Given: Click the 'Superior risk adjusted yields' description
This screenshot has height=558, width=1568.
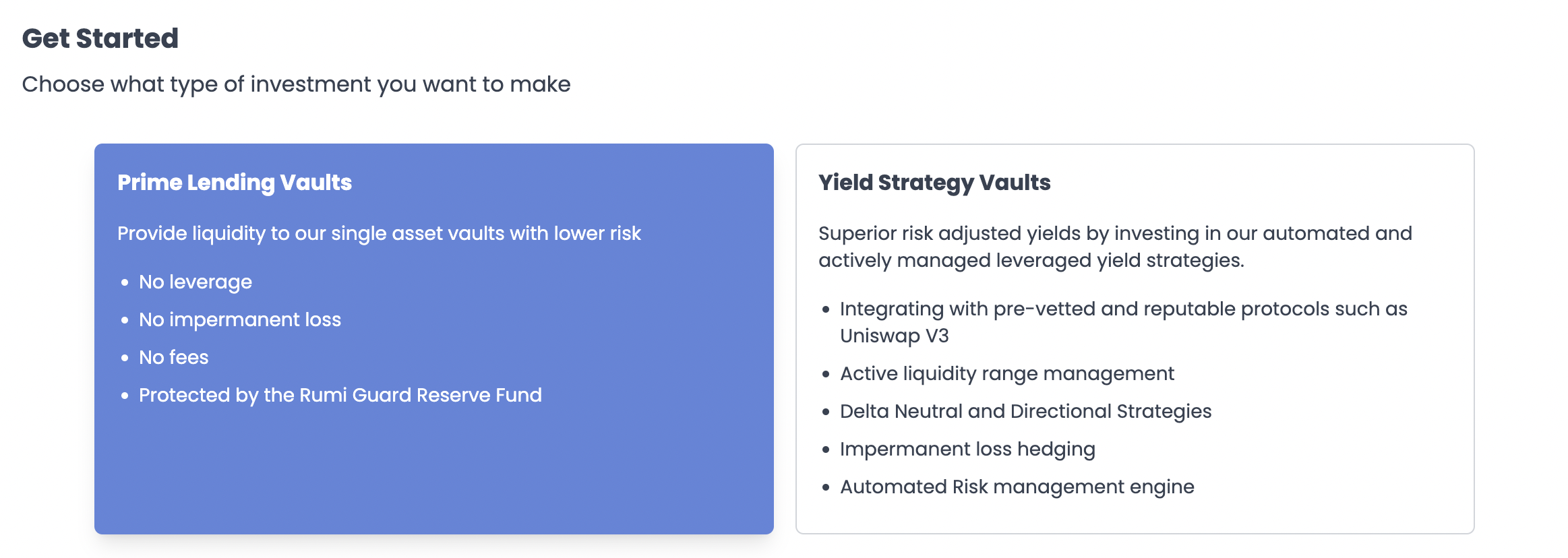Looking at the screenshot, I should [1115, 247].
